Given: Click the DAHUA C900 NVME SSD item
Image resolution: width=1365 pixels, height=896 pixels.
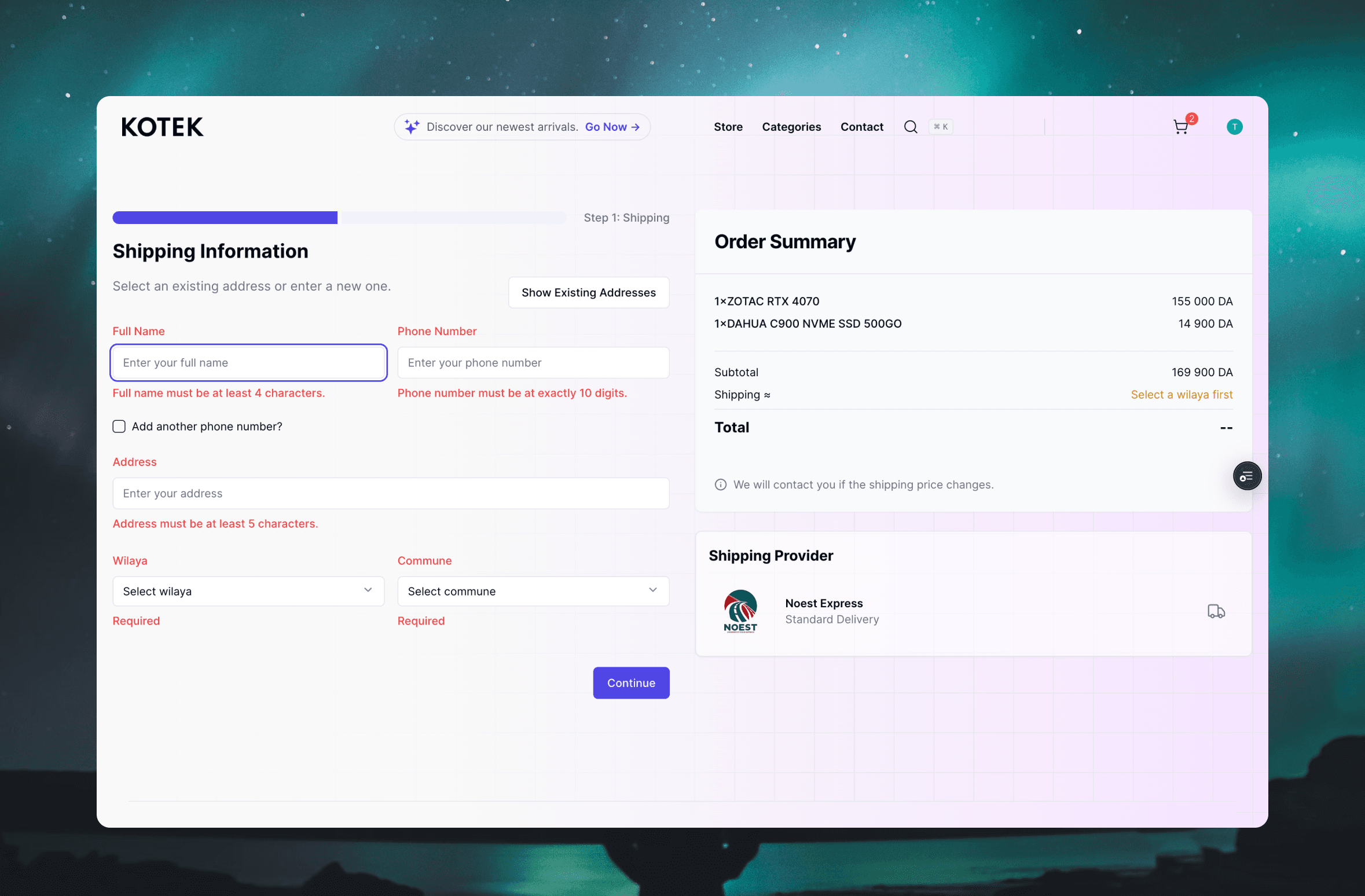Looking at the screenshot, I should tap(808, 324).
